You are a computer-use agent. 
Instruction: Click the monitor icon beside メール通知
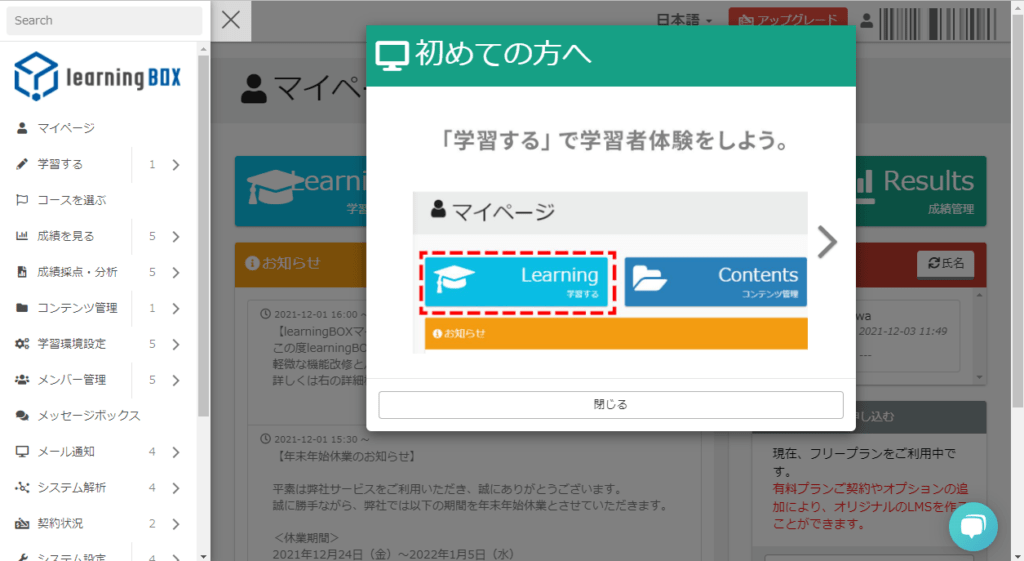tap(22, 451)
